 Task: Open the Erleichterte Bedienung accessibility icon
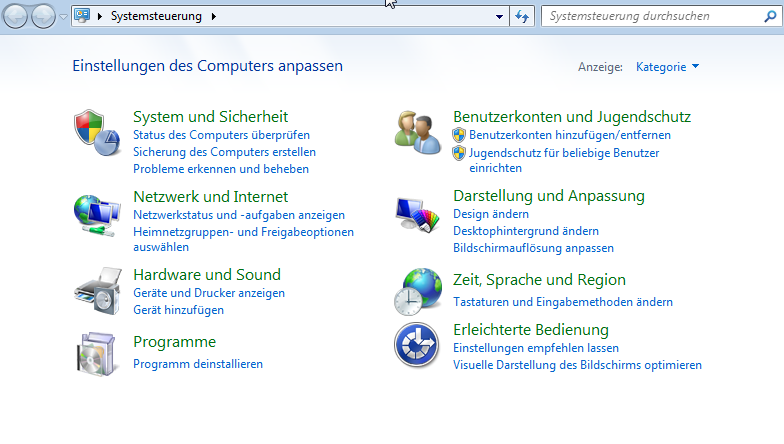point(416,345)
